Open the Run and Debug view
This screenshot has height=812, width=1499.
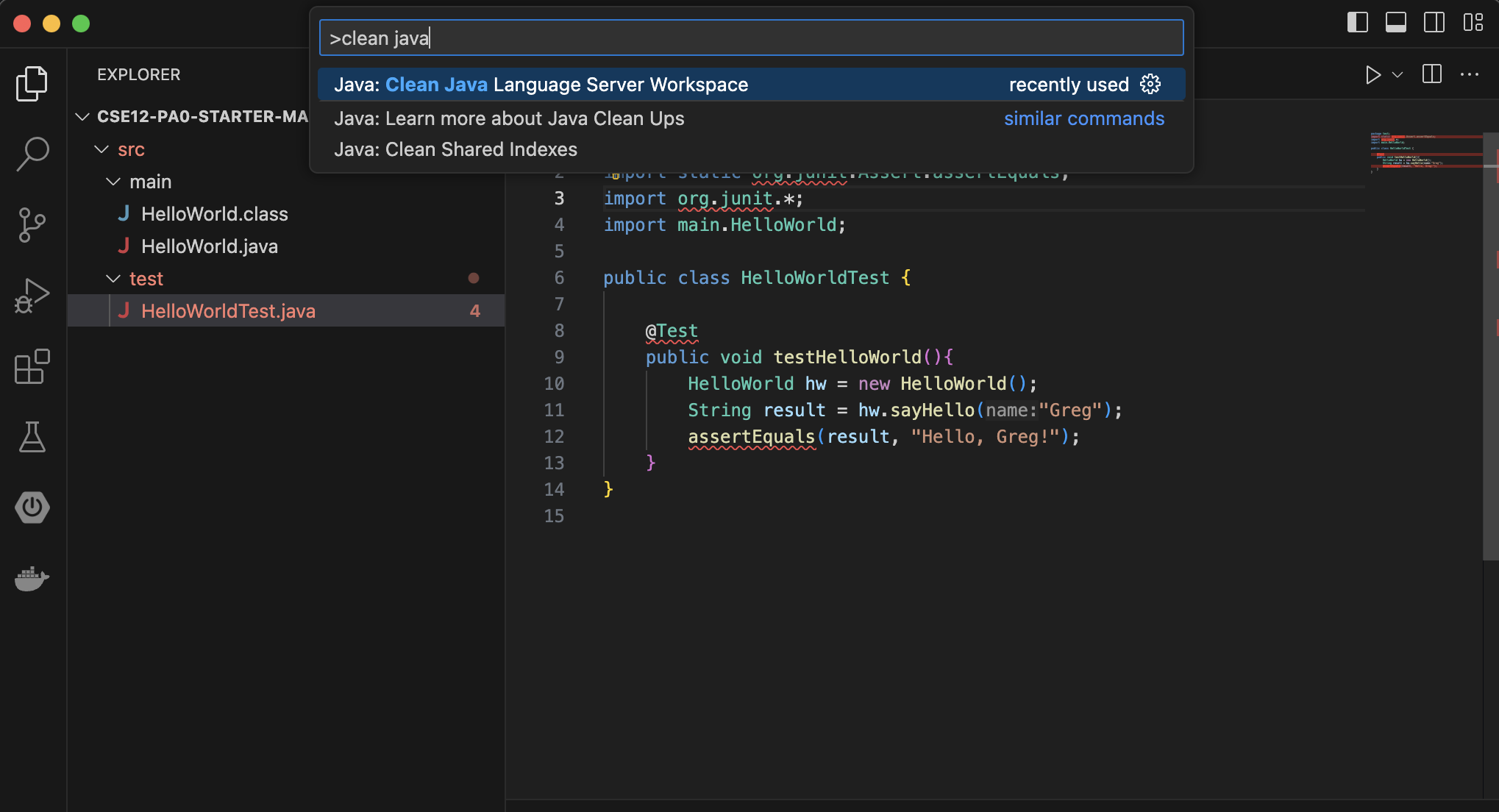click(x=32, y=295)
